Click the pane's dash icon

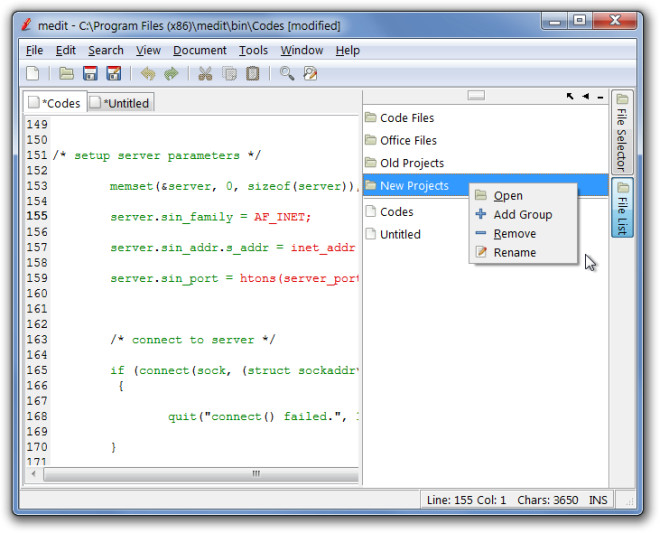pos(600,97)
